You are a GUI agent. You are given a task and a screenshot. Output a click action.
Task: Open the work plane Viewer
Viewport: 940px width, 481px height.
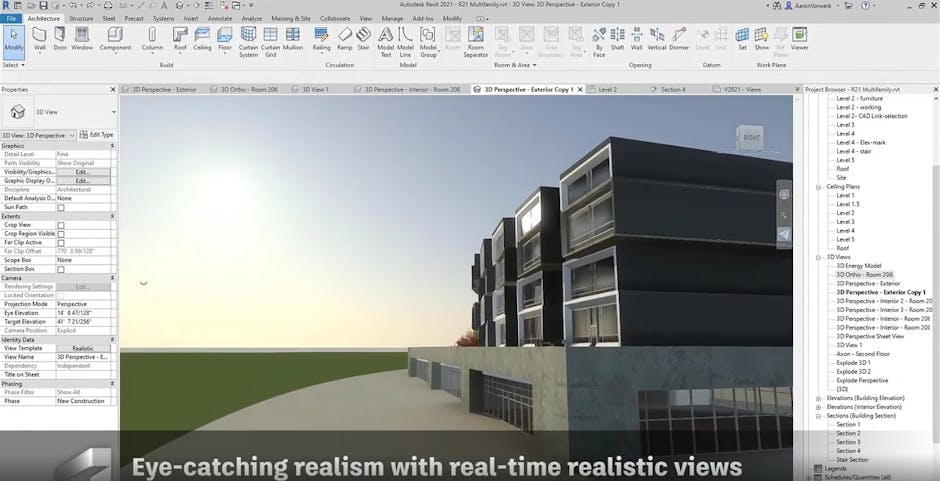799,39
